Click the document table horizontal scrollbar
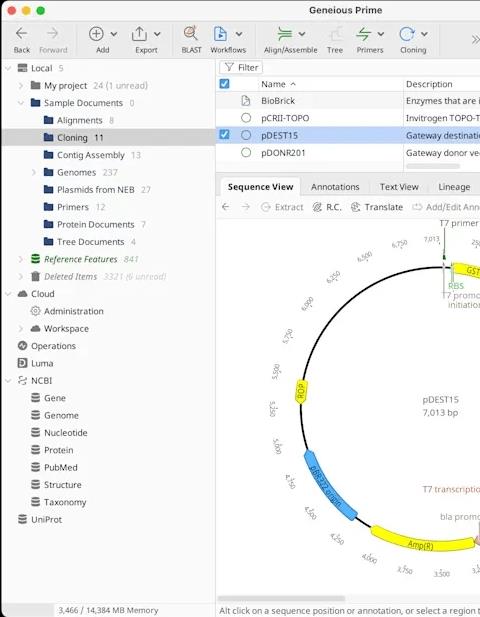The height and width of the screenshot is (617, 480). (x=433, y=166)
